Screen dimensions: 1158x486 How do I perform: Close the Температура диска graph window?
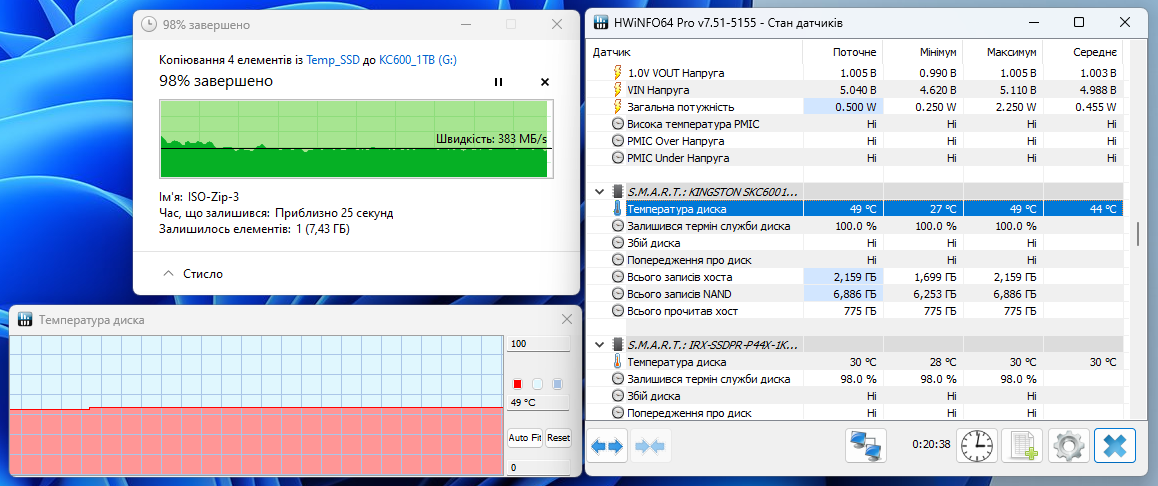click(x=567, y=320)
